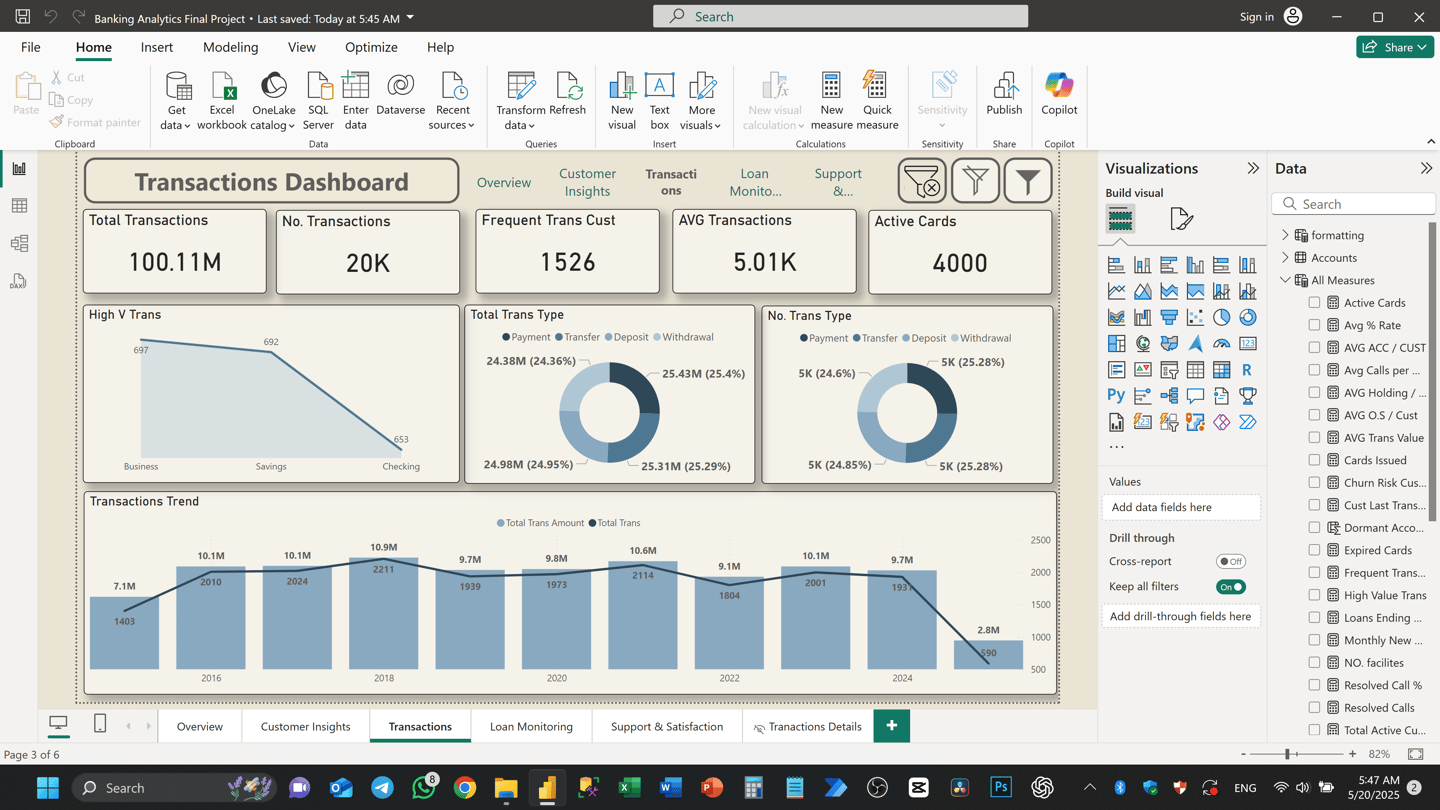Screen dimensions: 1440x810
Task: Open DAX query view in left sidebar
Action: (19, 282)
